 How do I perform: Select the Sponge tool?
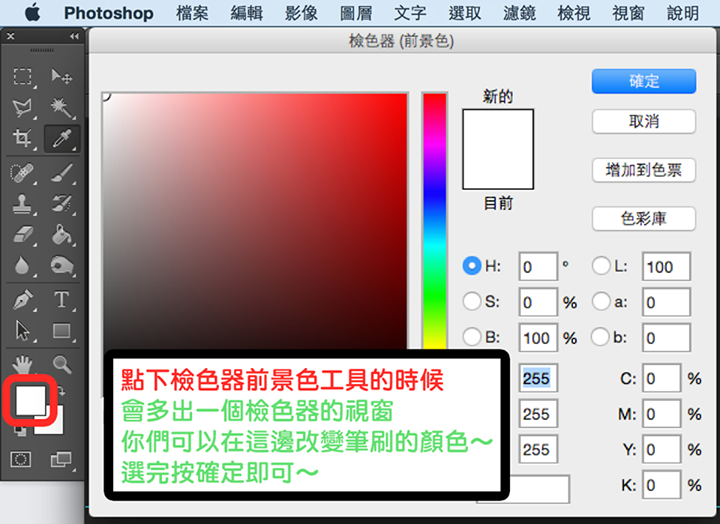pyautogui.click(x=62, y=265)
